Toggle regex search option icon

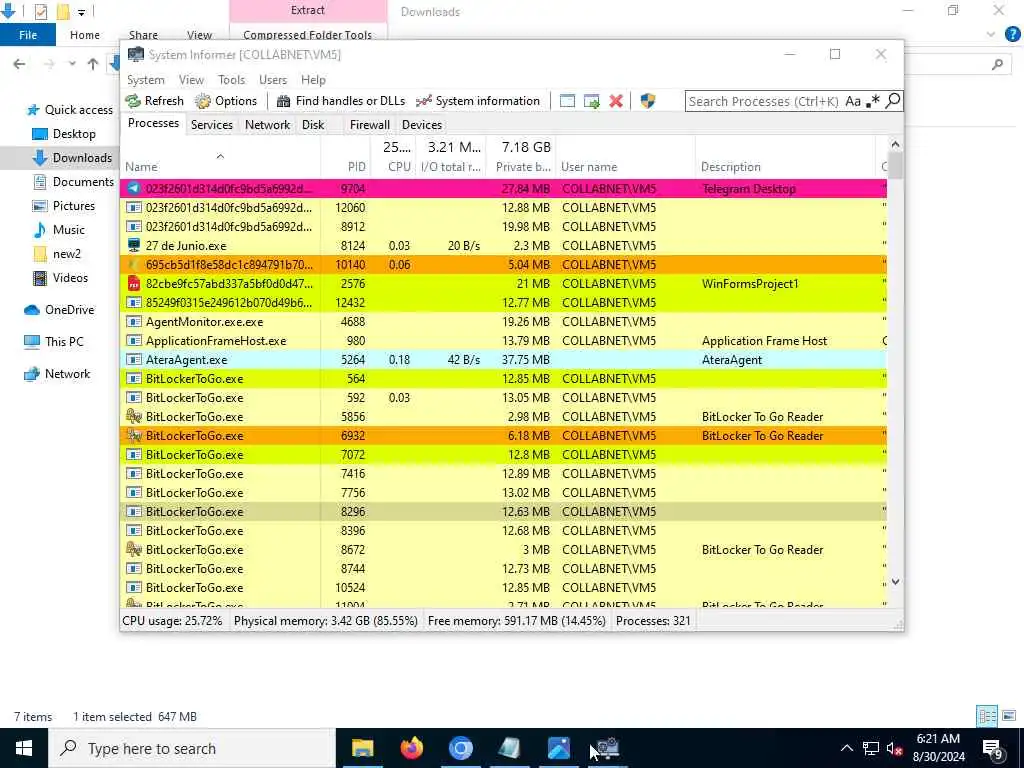pos(872,101)
